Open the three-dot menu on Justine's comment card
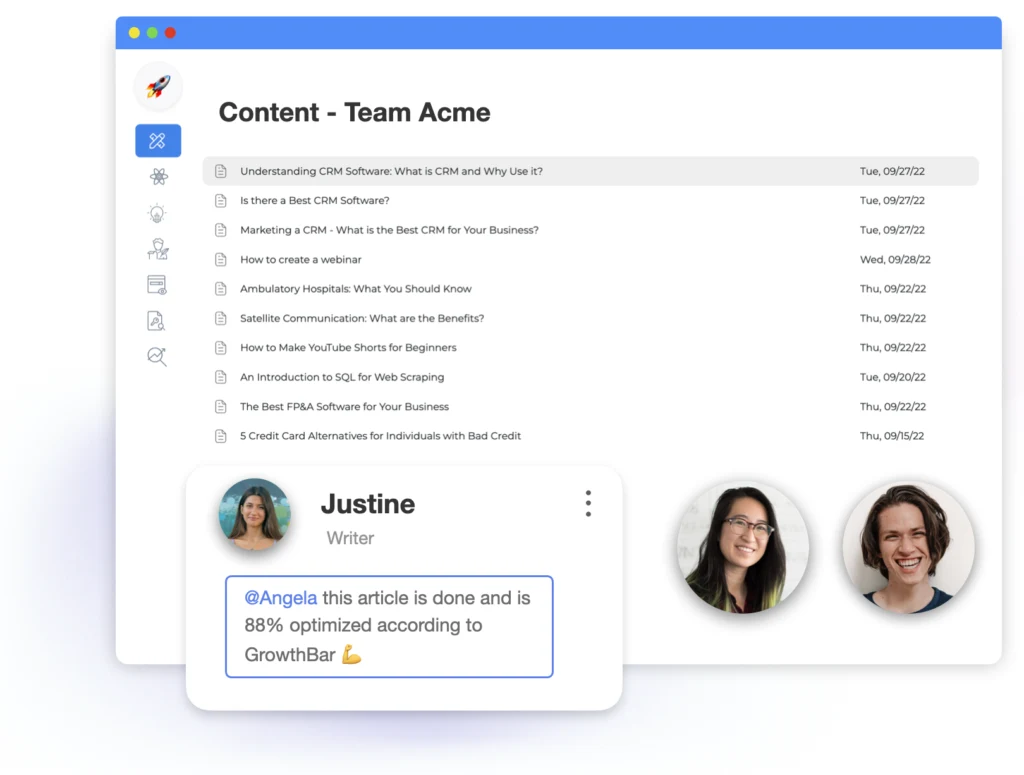Screen dimensions: 1024x775 pos(588,503)
